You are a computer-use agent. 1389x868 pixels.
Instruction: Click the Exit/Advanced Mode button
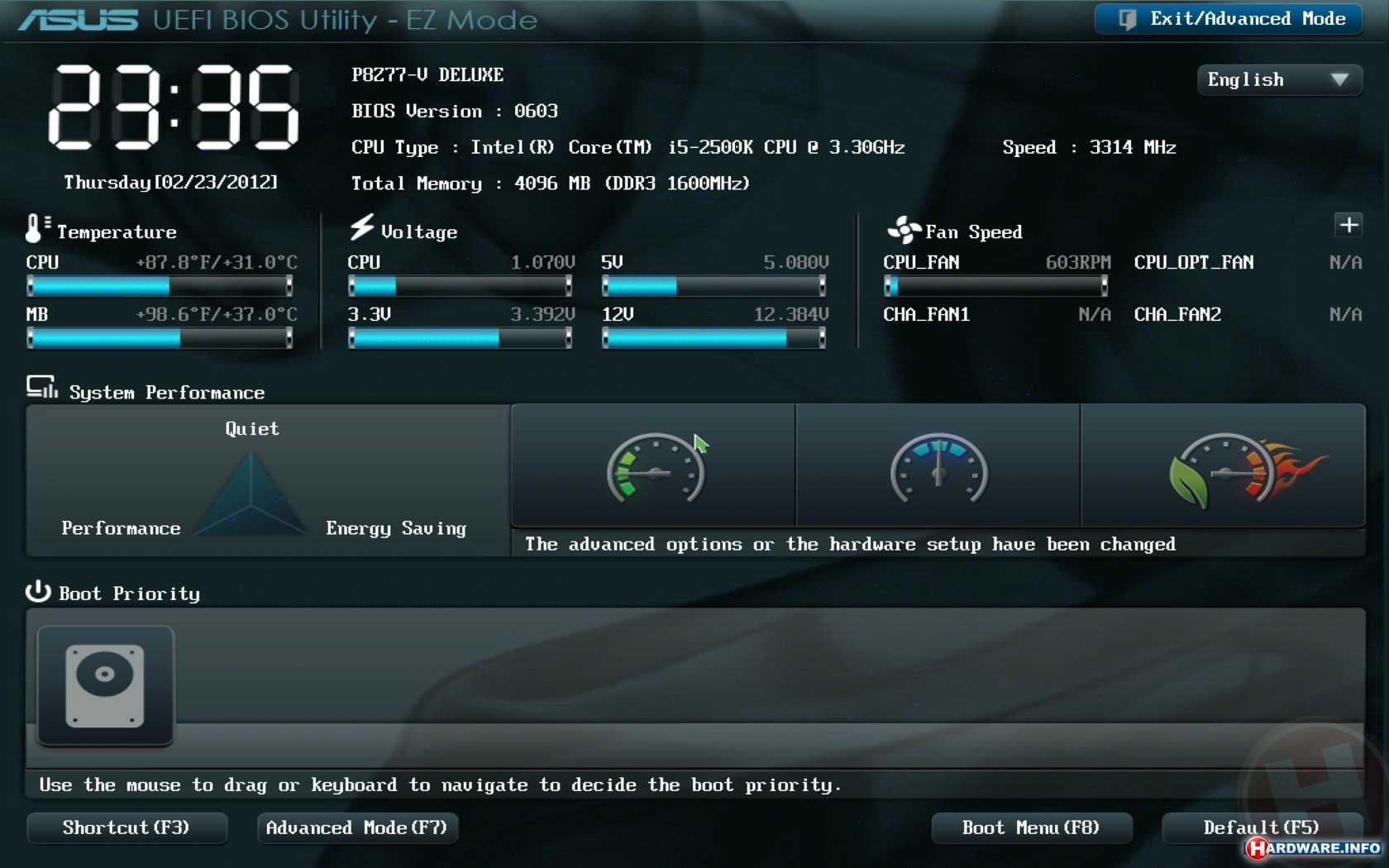1229,19
